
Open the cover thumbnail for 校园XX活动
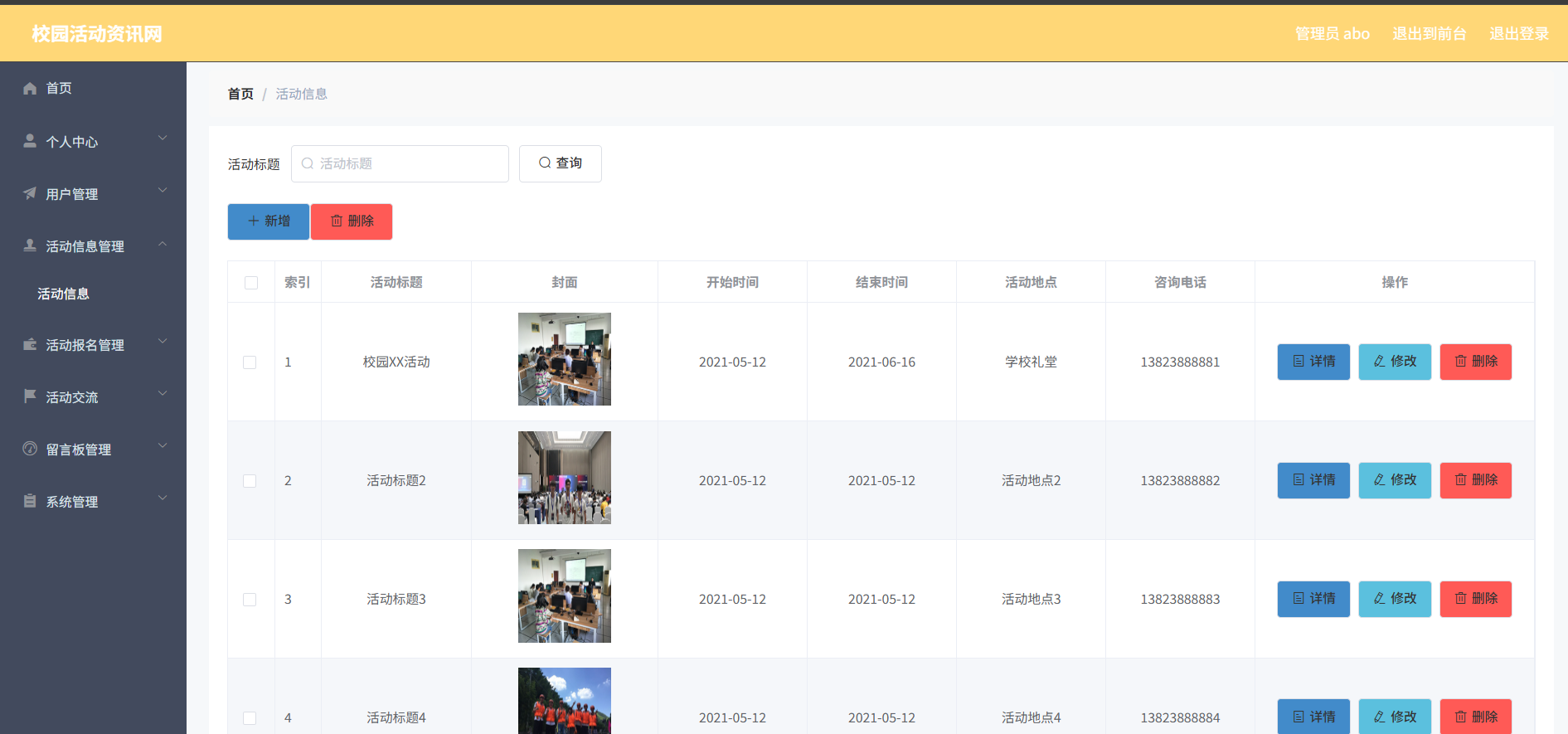565,359
